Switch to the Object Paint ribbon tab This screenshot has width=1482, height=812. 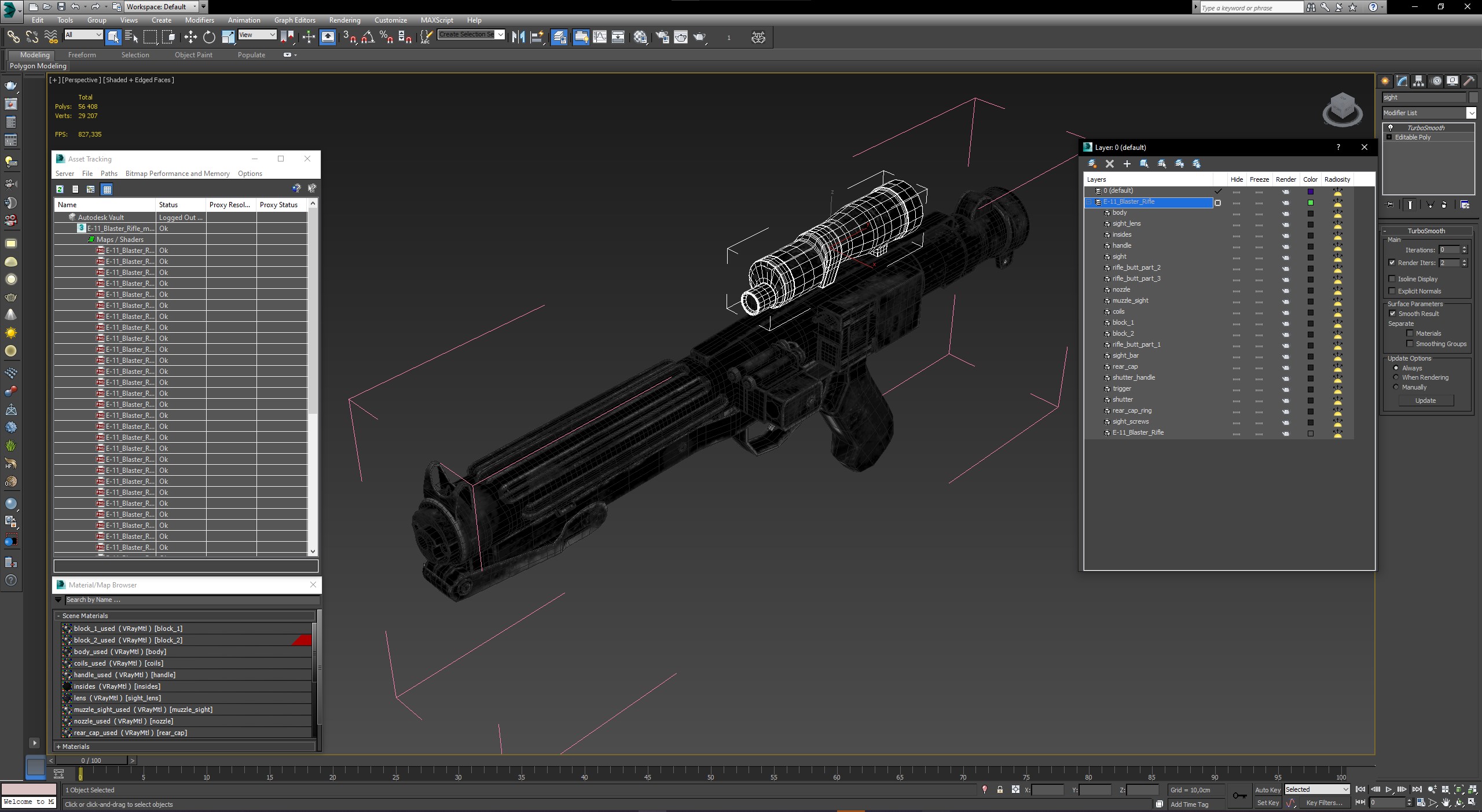pos(193,55)
